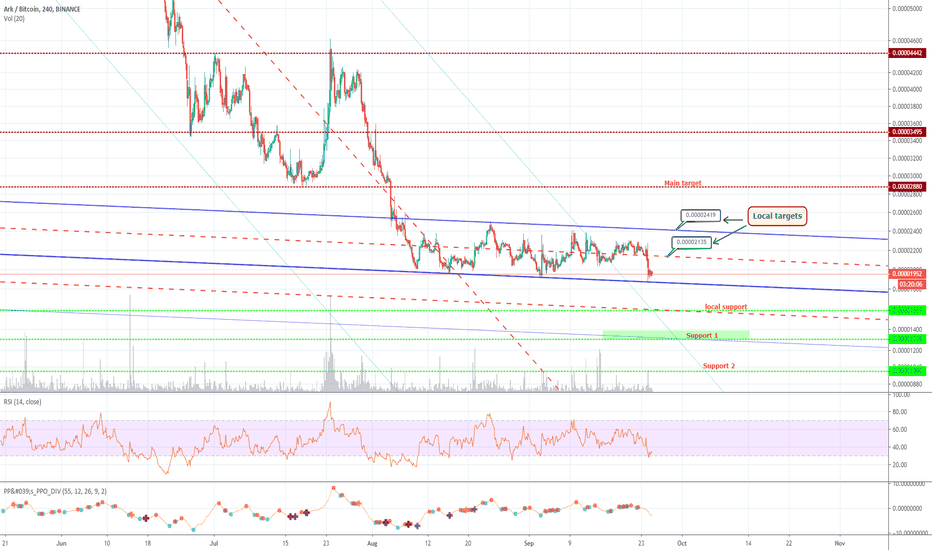This screenshot has height=550, width=932.
Task: Select the "Support 2" annotation text
Action: pos(719,366)
